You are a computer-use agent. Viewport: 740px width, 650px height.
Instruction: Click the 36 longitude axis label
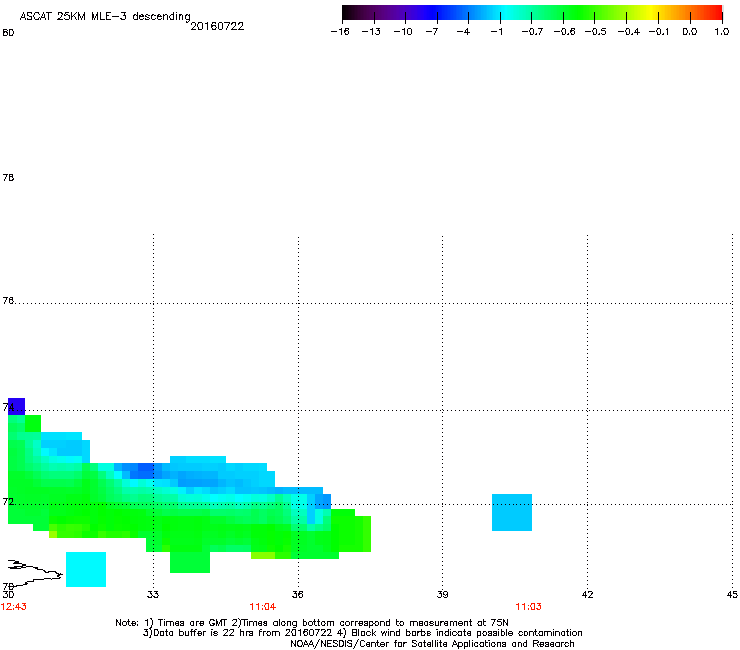coord(298,594)
